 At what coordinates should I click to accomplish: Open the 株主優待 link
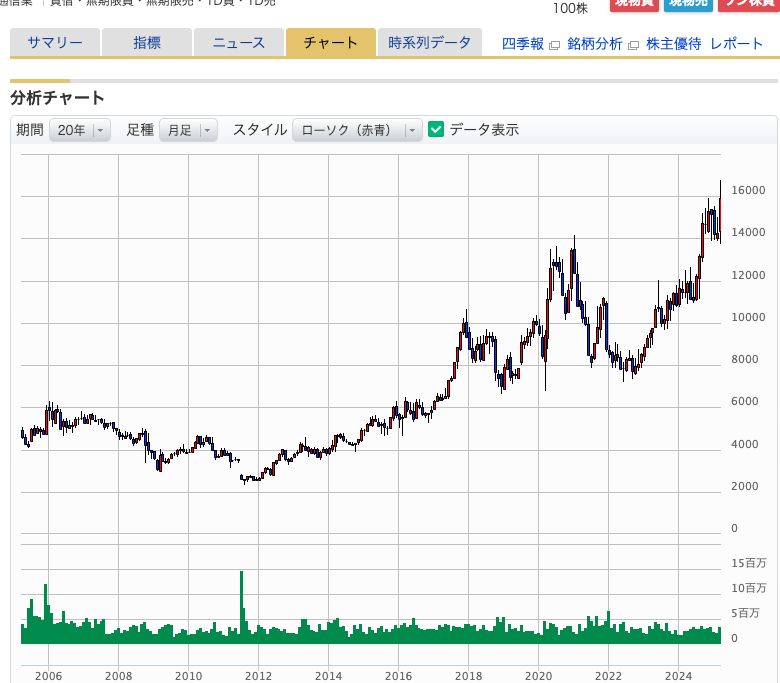[673, 44]
